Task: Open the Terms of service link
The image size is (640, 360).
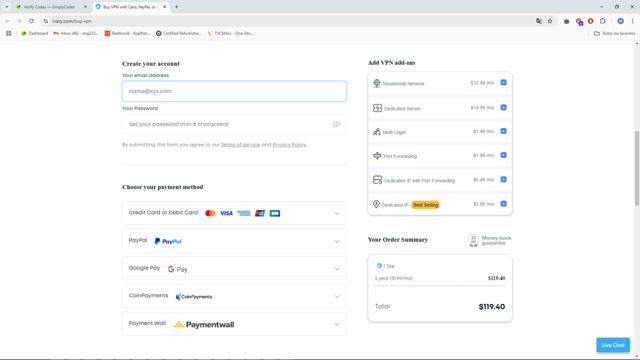Action: (x=240, y=144)
